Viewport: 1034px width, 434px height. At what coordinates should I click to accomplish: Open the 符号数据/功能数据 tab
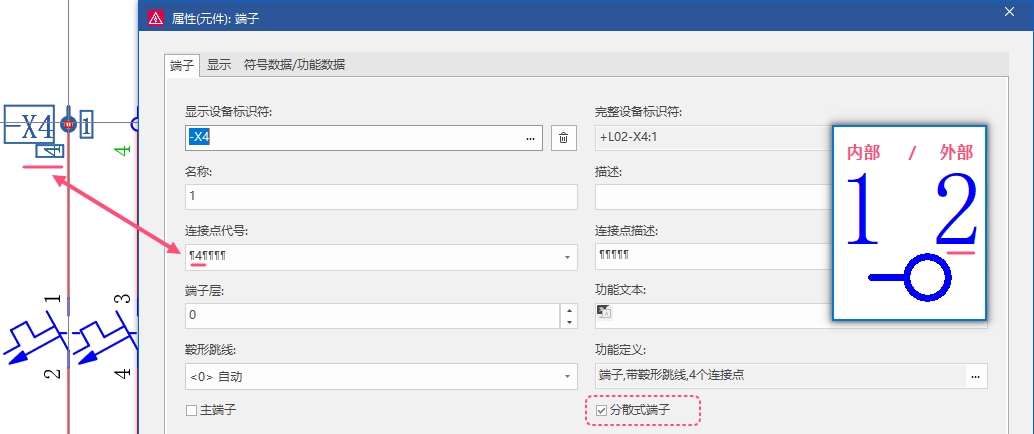pyautogui.click(x=294, y=65)
